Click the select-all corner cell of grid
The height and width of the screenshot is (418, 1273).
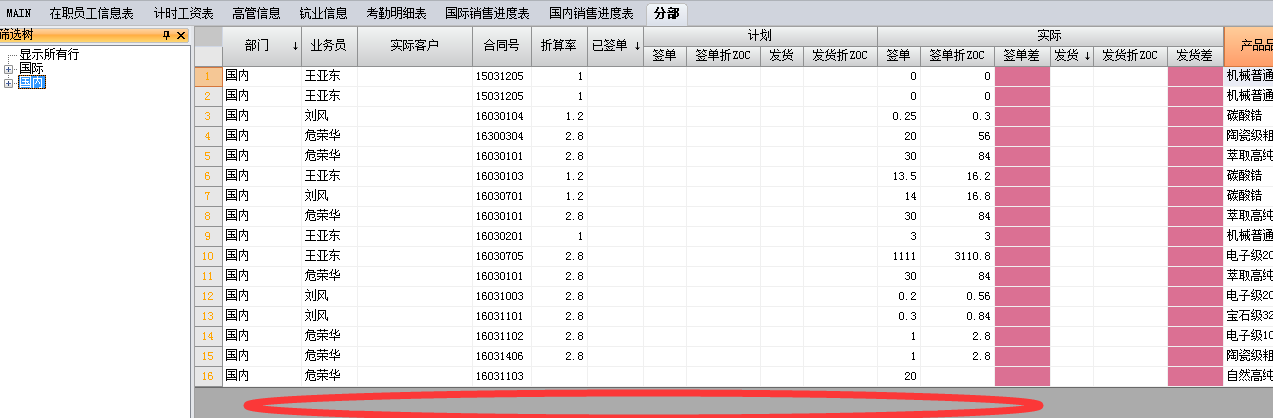[208, 46]
